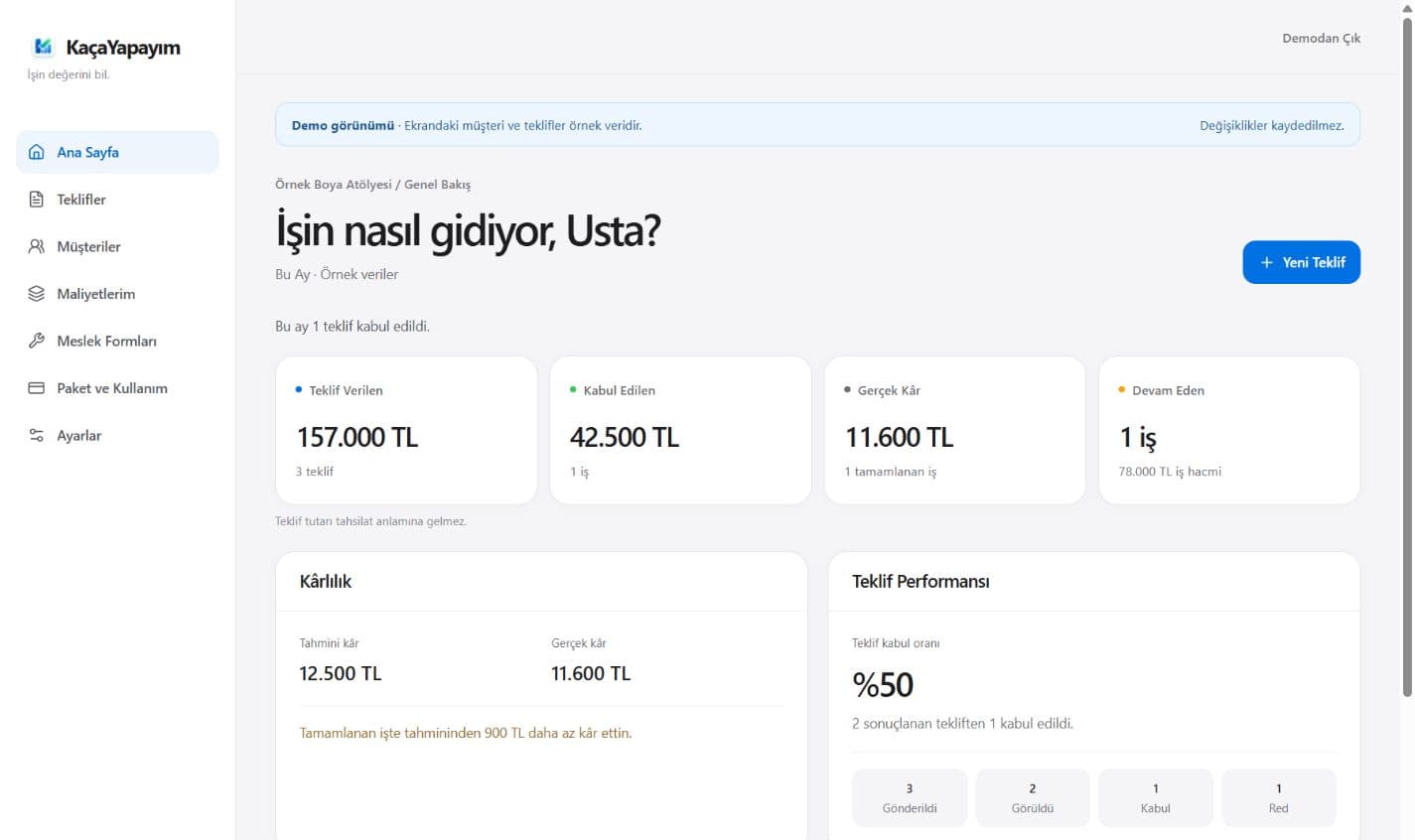The height and width of the screenshot is (840, 1415).
Task: Select the Kabul status tile
Action: point(1156,798)
